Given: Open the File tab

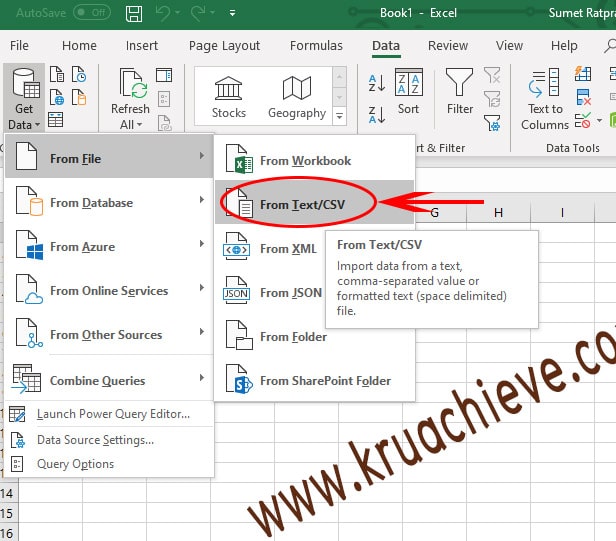Looking at the screenshot, I should pos(19,46).
